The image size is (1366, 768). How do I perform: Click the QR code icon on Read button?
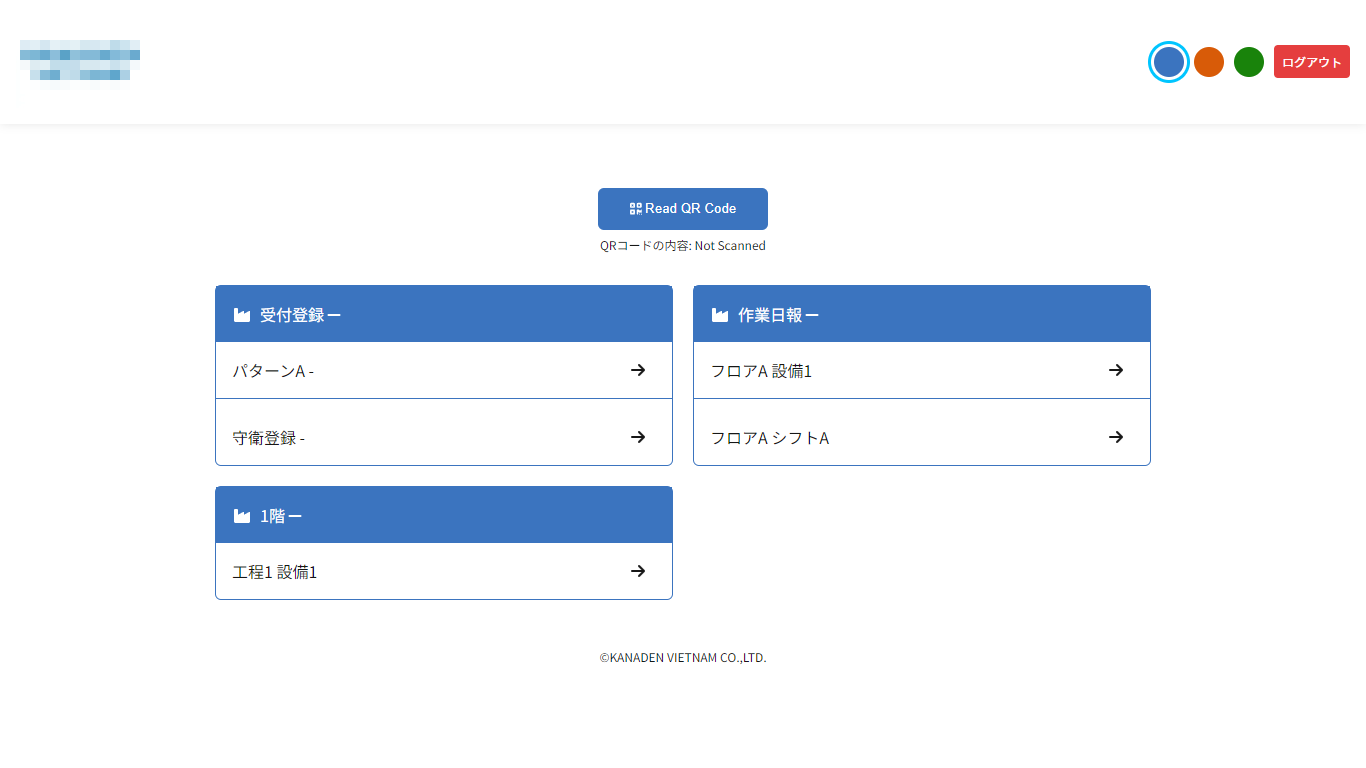click(x=635, y=209)
